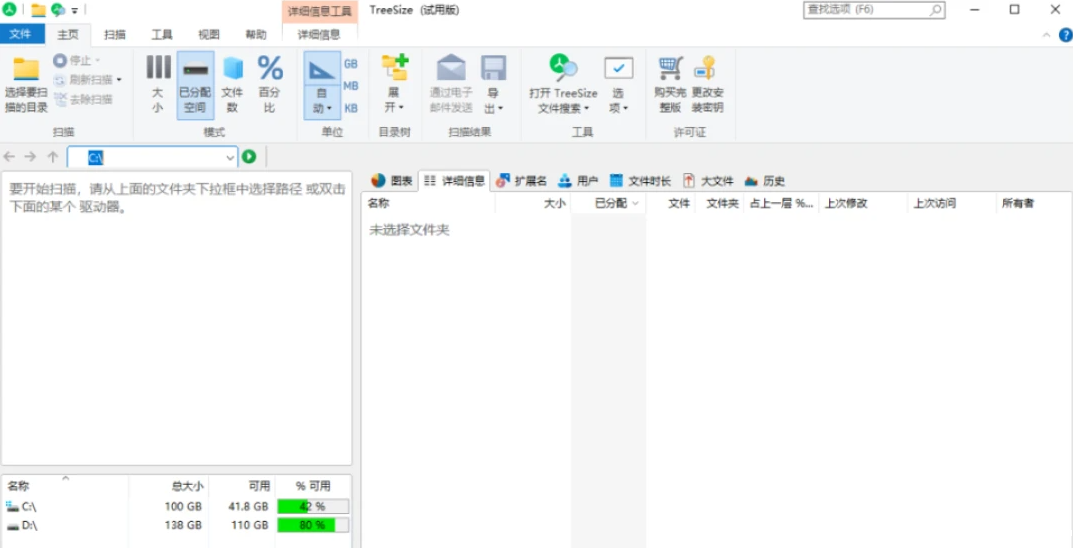The width and height of the screenshot is (1073, 548).
Task: Open the 导出 export dropdown
Action: 493,85
